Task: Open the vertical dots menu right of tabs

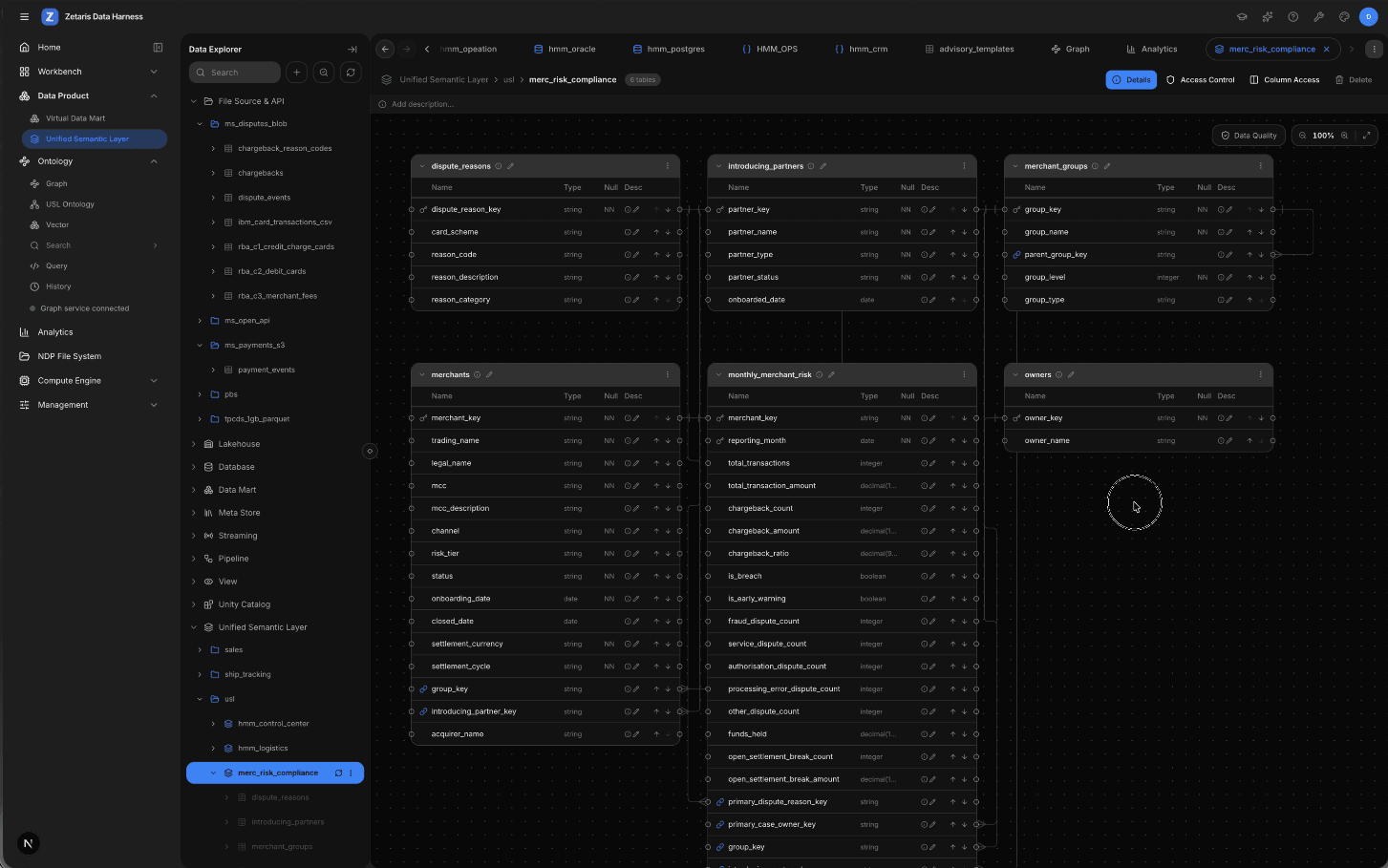Action: coord(1375,49)
